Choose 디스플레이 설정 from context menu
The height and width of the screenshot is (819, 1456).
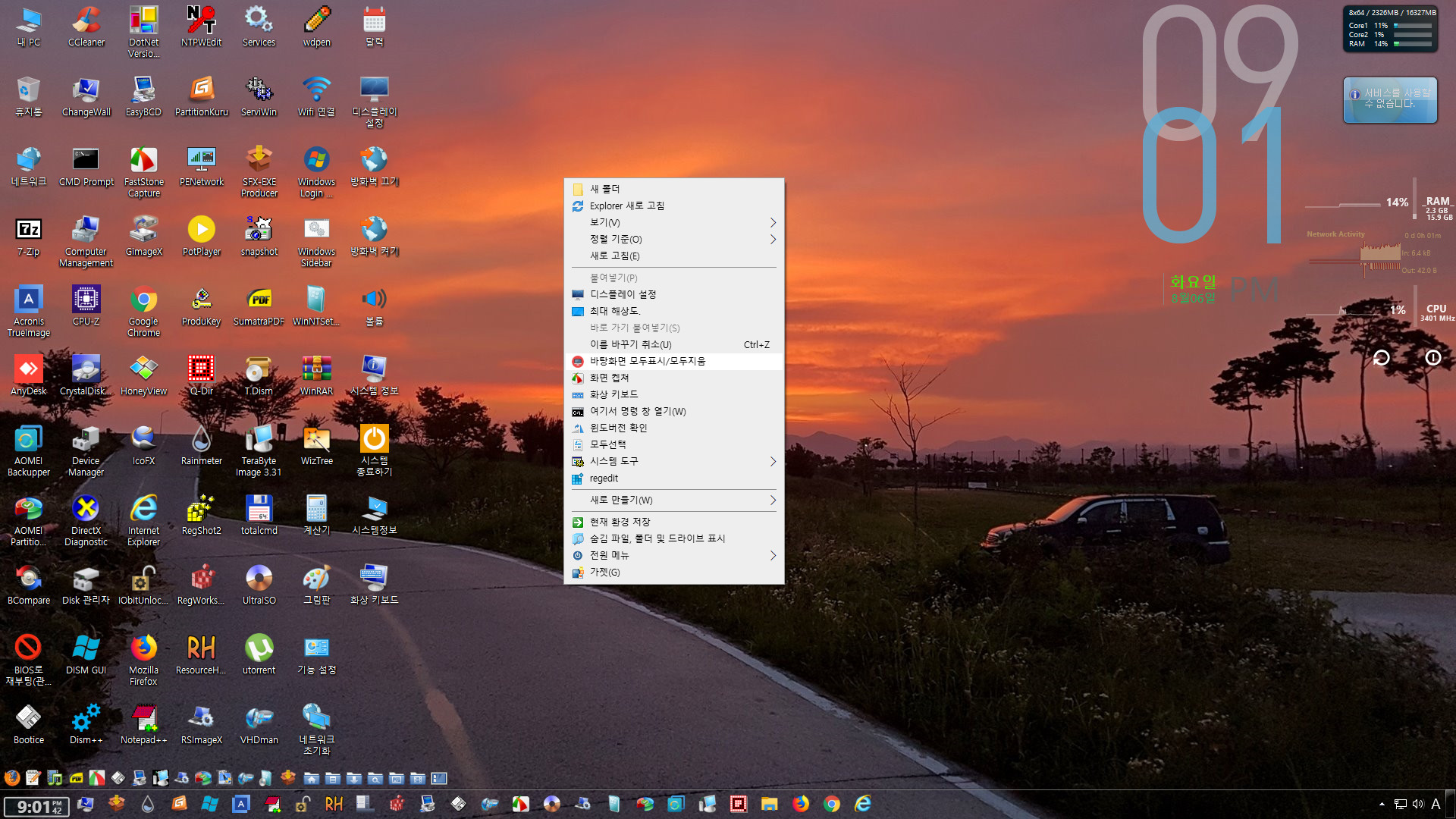(x=674, y=294)
